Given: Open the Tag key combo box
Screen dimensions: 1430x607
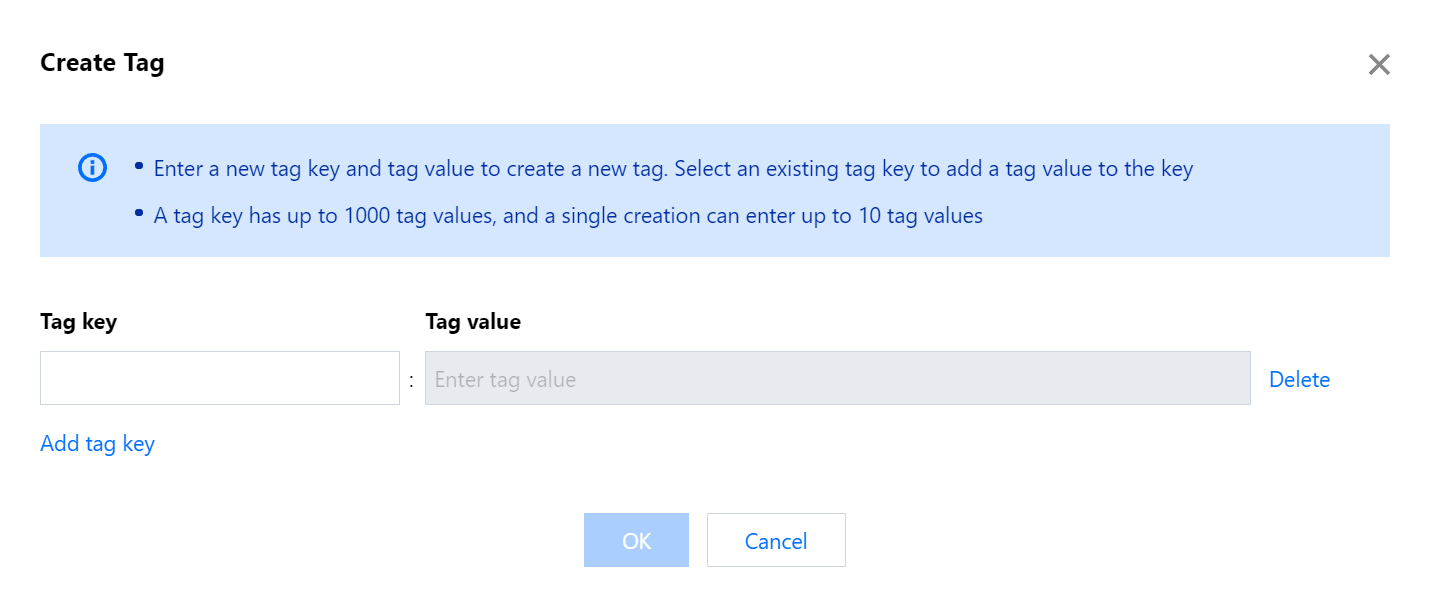Looking at the screenshot, I should coord(220,378).
